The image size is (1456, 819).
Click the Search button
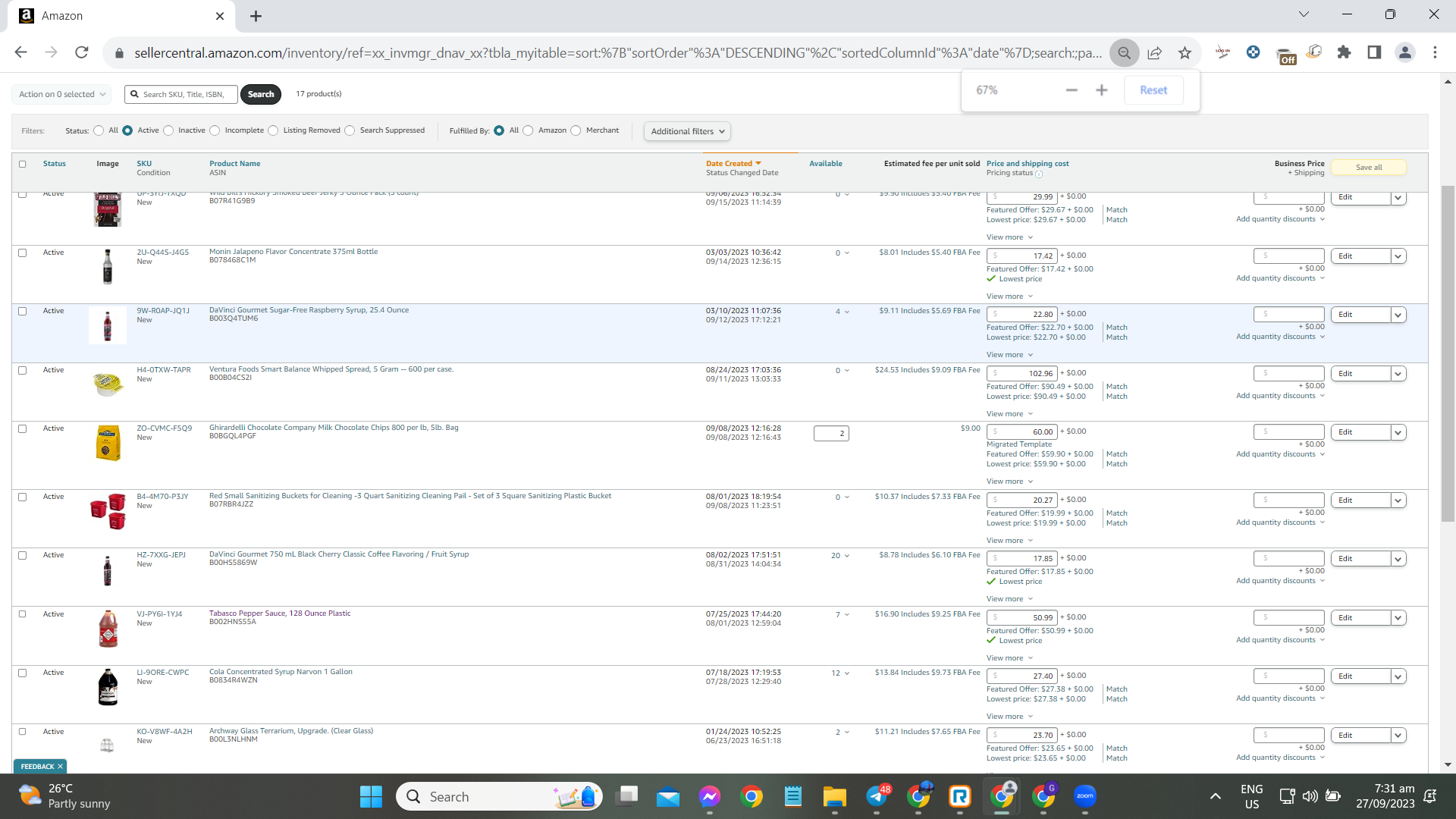261,94
